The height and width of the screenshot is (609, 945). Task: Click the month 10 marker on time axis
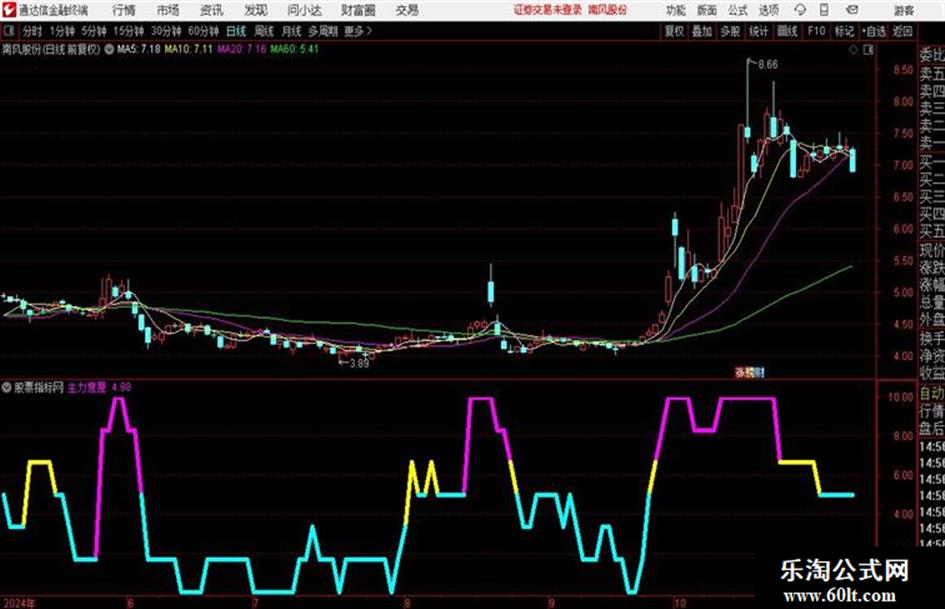pos(680,603)
